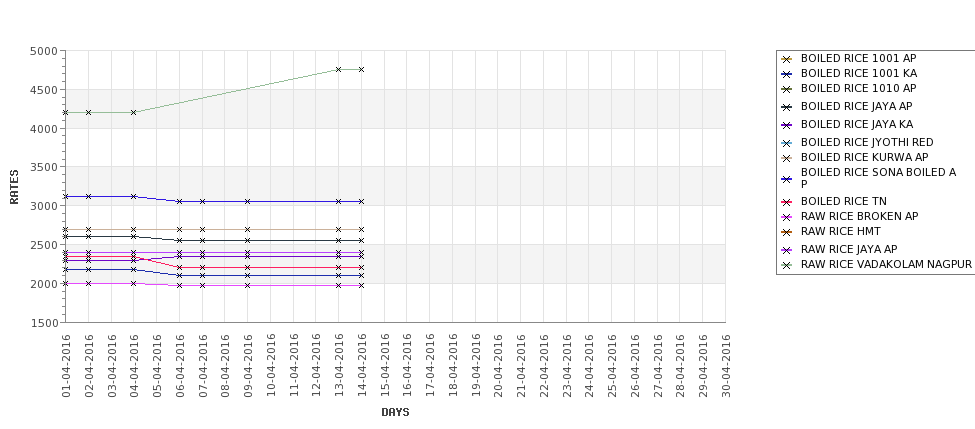
Task: Click the 20-04-2016 date label
Action: (x=498, y=366)
